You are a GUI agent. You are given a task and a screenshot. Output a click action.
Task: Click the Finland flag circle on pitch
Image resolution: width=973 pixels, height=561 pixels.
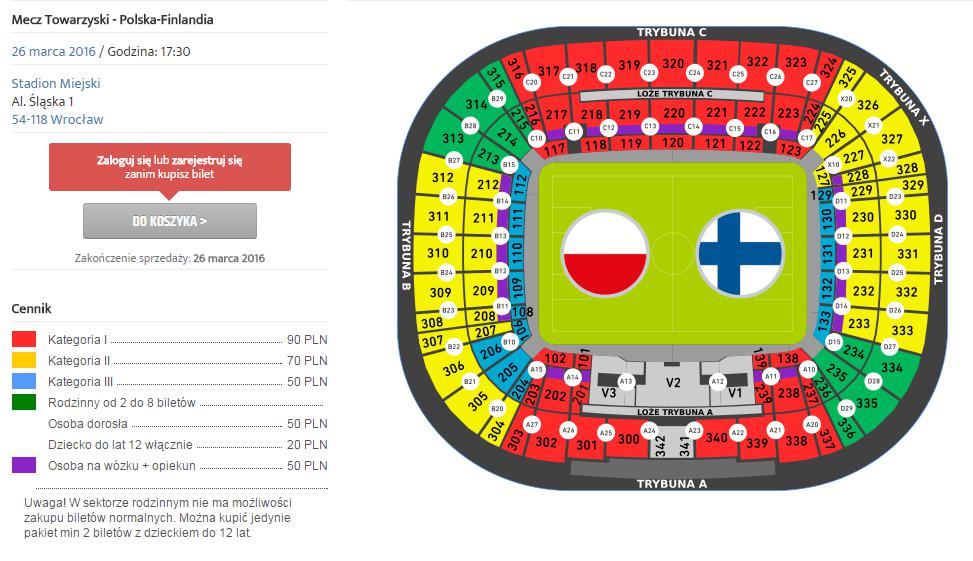740,254
